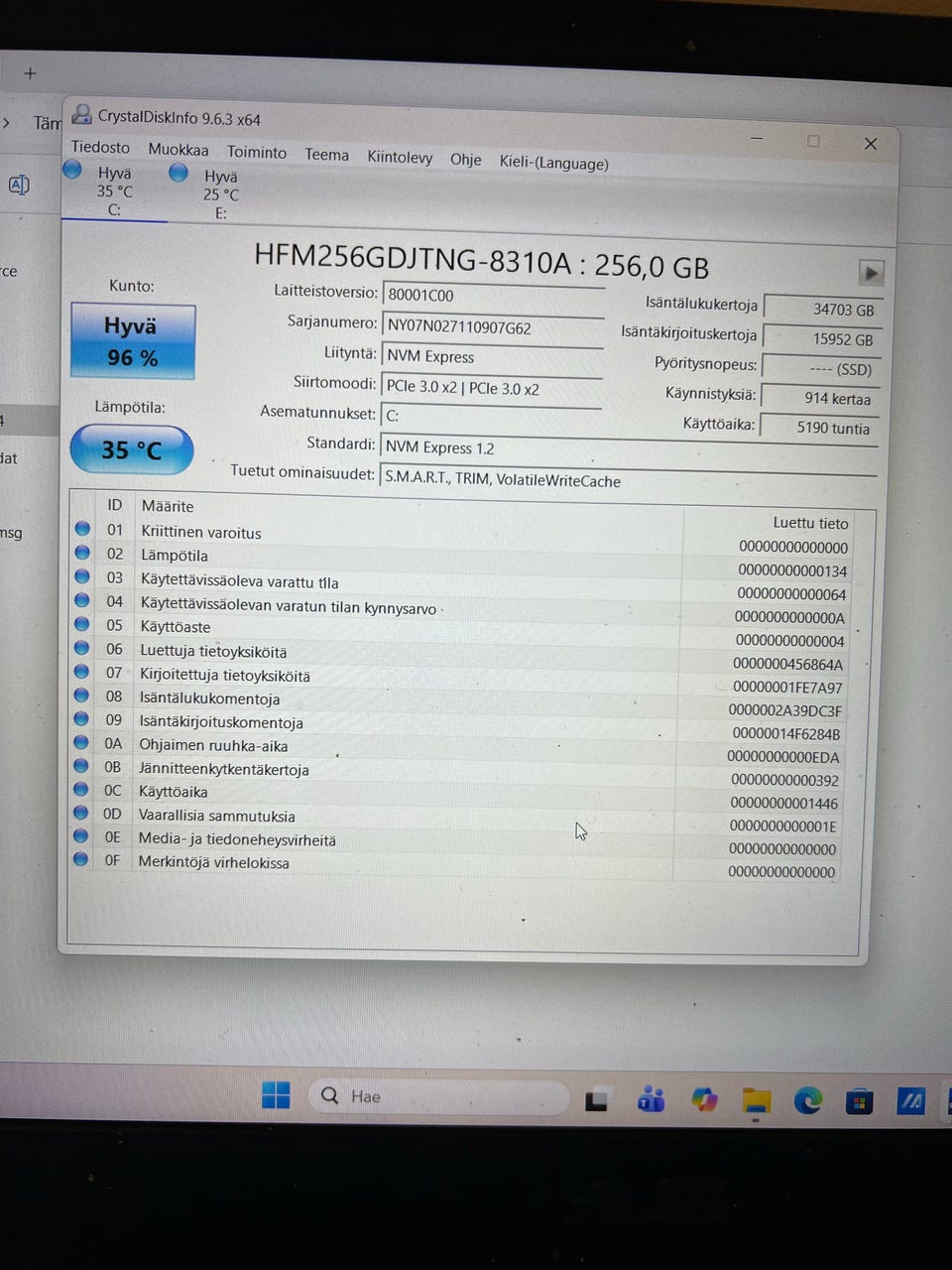Image resolution: width=952 pixels, height=1270 pixels.
Task: Open File Explorer from the taskbar
Action: [757, 1100]
